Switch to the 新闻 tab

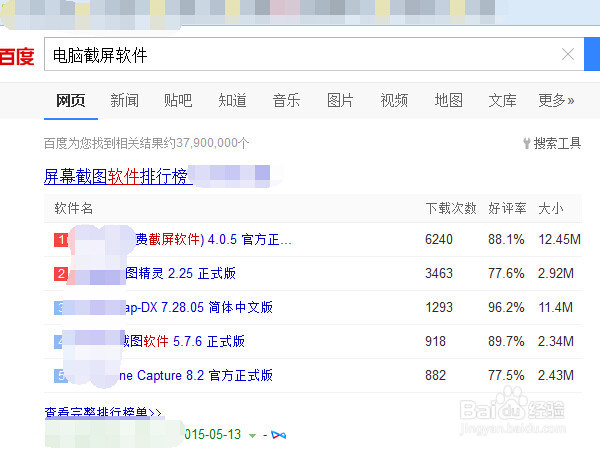pos(124,101)
